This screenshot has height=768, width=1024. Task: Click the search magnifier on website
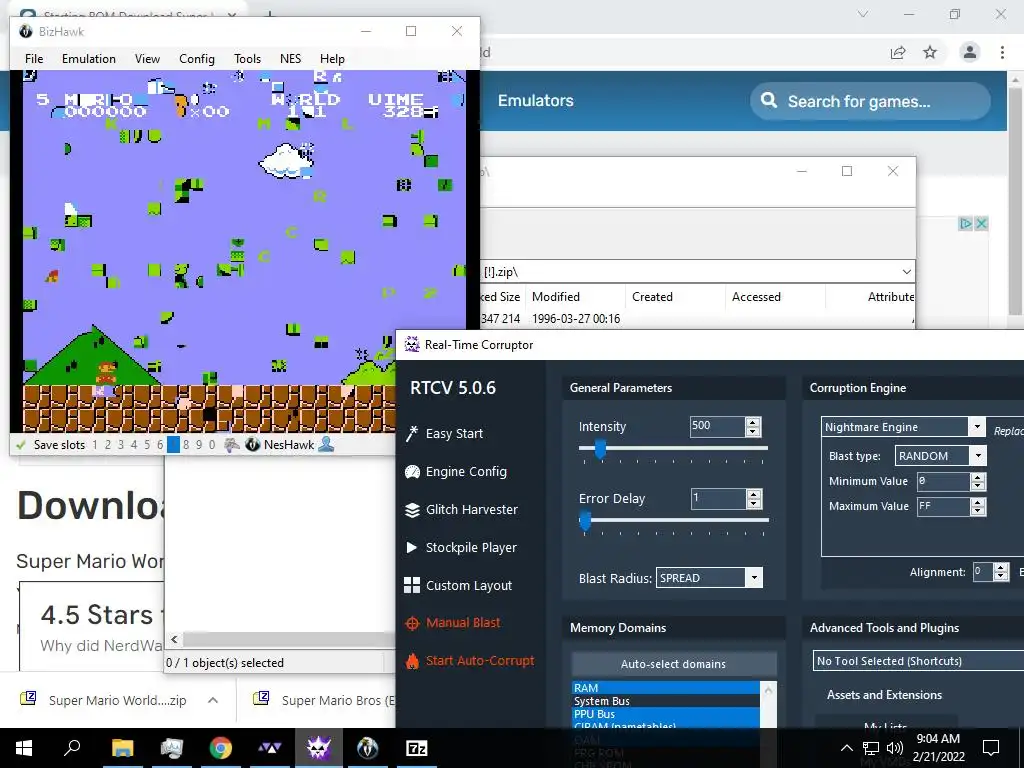click(x=769, y=101)
